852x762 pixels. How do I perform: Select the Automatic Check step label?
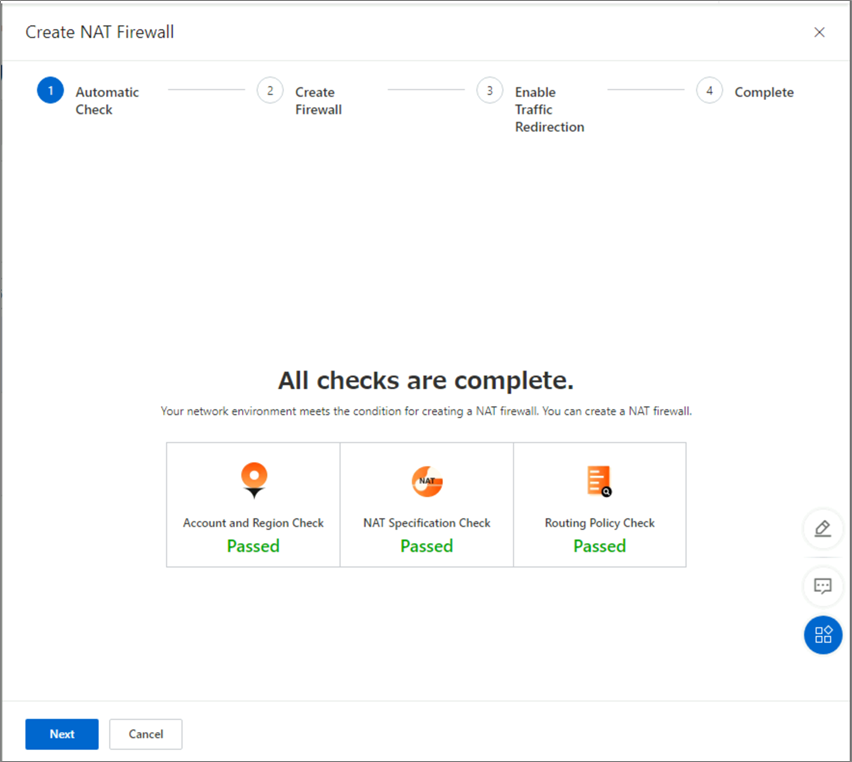pos(107,101)
